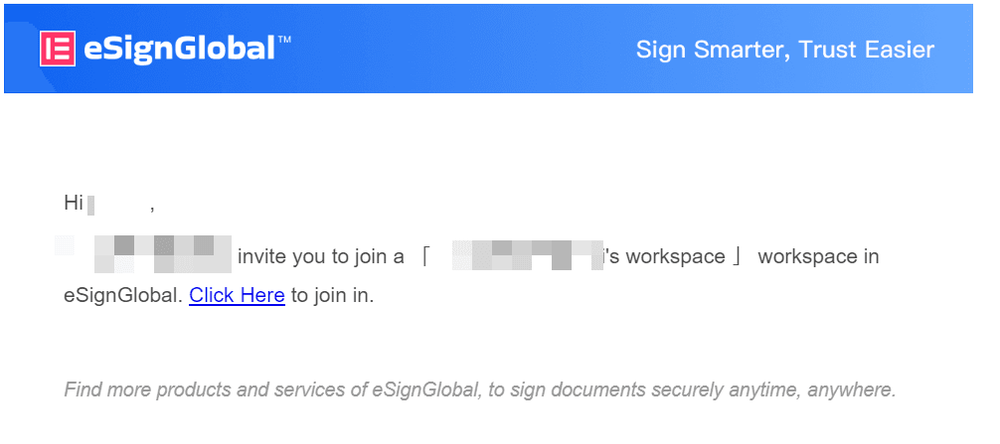Click the trademark symbol beside eSignGlobal
1000x444 pixels.
pyautogui.click(x=284, y=40)
